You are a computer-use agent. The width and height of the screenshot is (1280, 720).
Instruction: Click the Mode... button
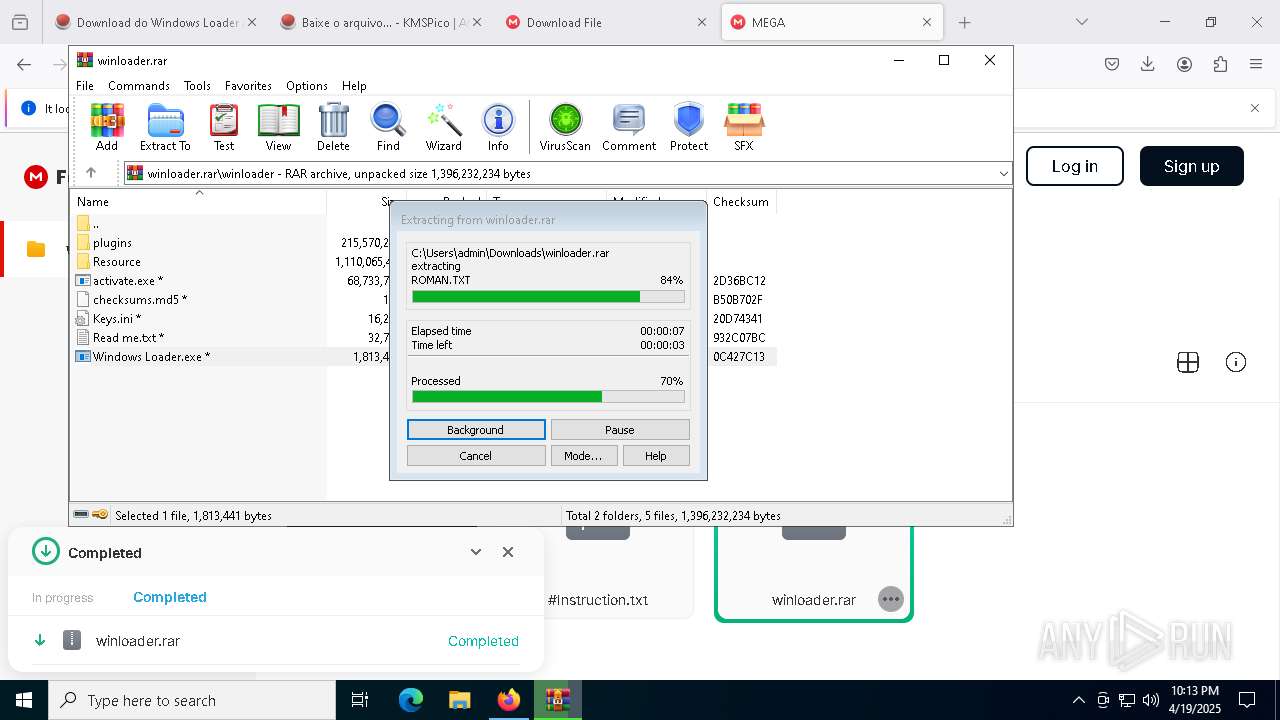pos(583,456)
